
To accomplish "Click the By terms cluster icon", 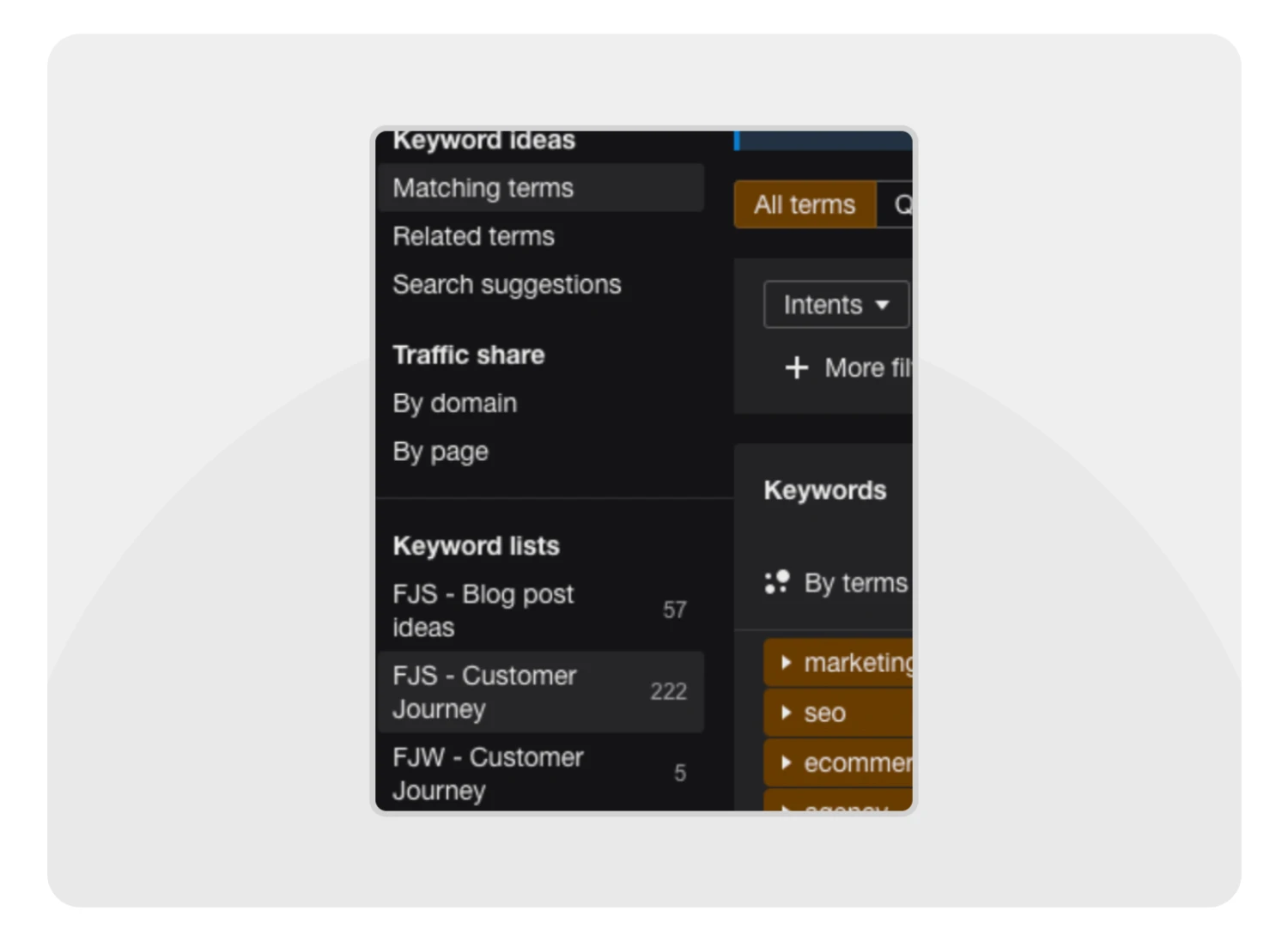I will 777,582.
